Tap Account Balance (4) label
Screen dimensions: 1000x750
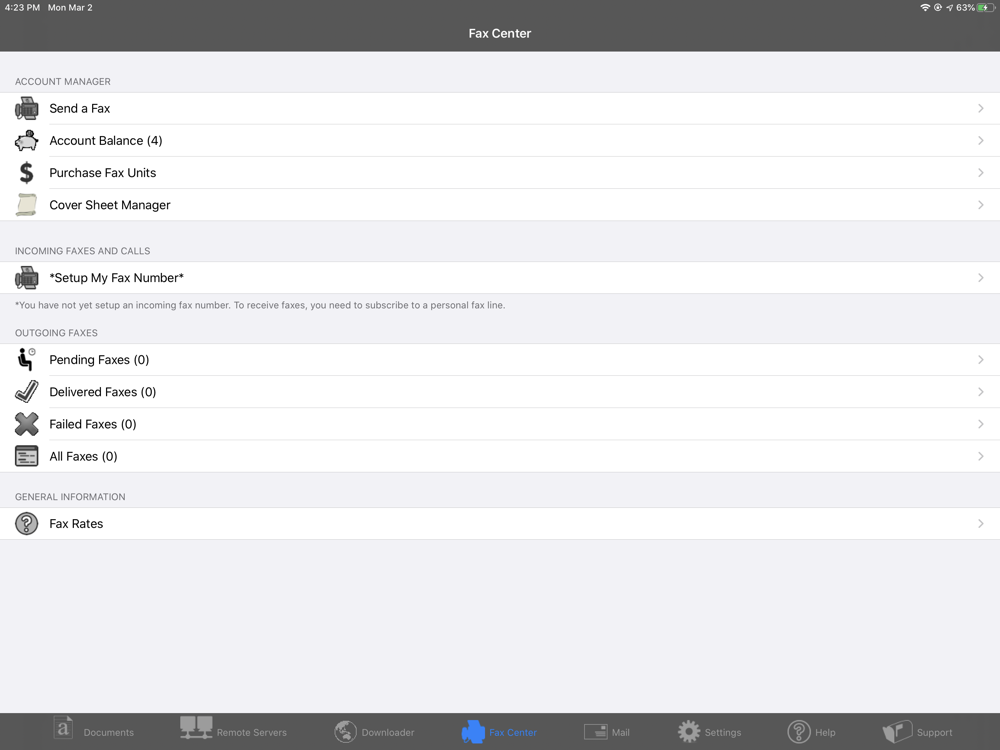[x=106, y=140]
